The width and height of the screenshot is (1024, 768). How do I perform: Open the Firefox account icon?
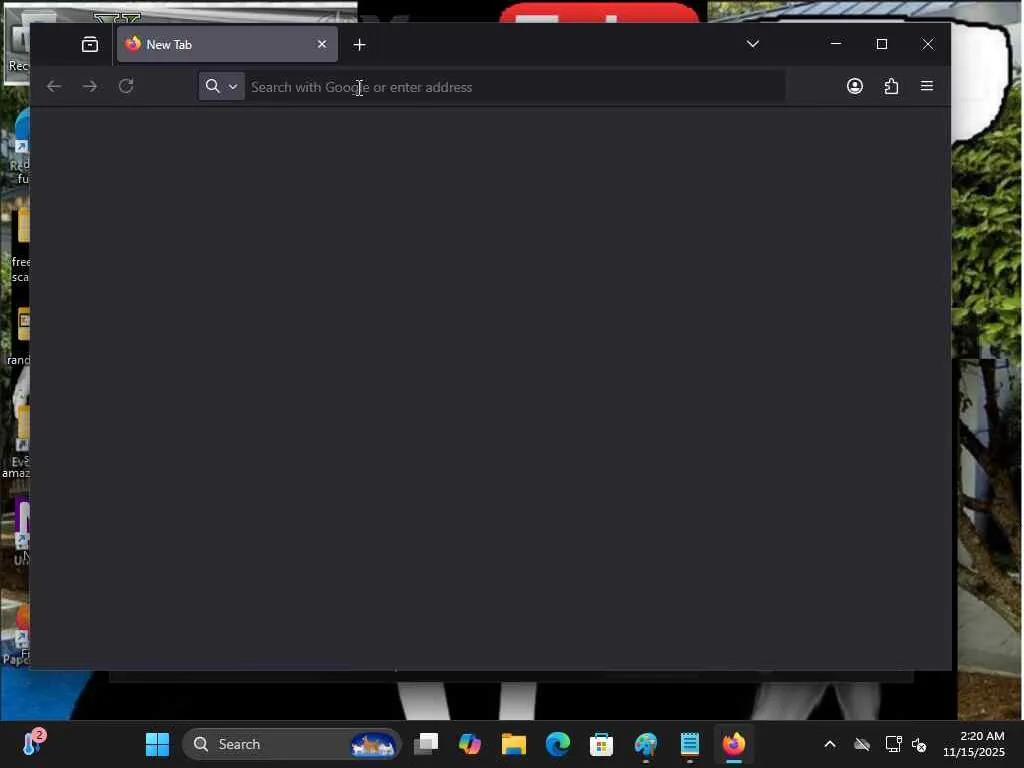(x=854, y=86)
